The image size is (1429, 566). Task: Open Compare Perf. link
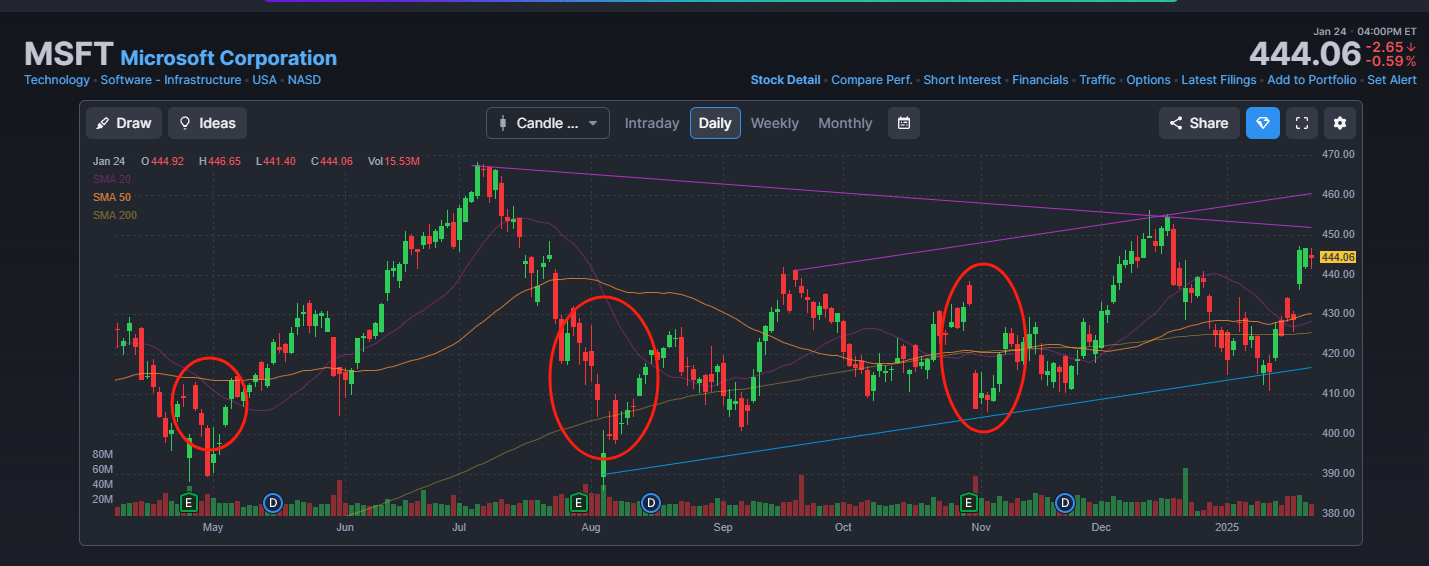pyautogui.click(x=871, y=80)
